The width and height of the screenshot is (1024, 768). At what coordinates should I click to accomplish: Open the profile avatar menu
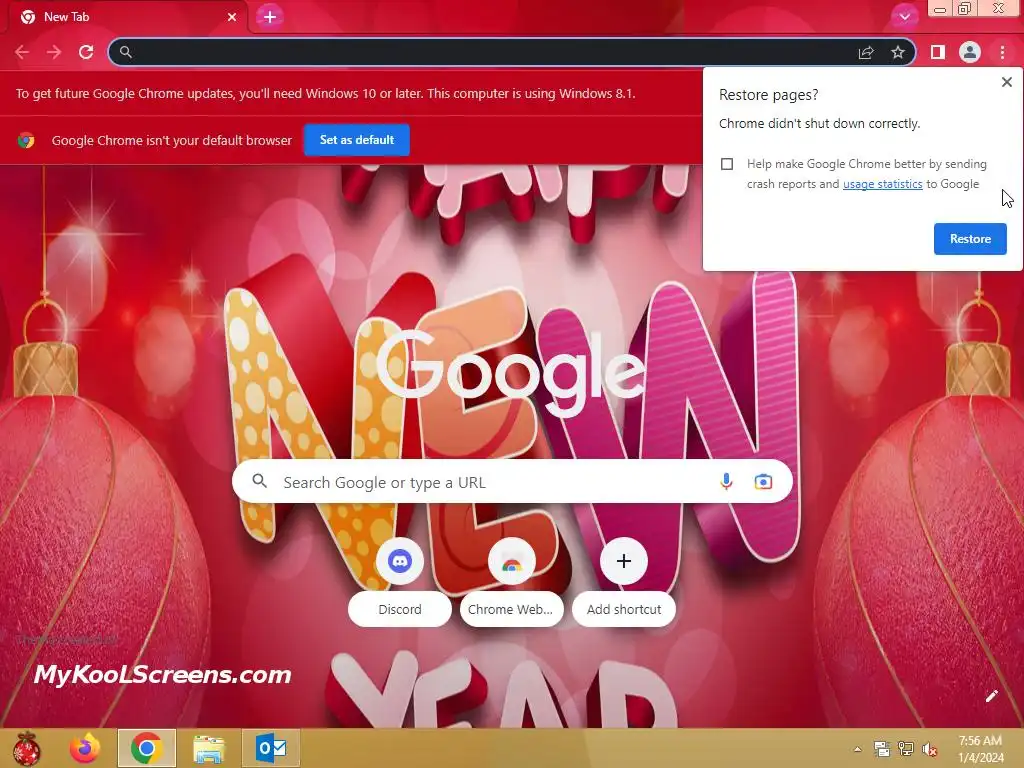click(970, 52)
